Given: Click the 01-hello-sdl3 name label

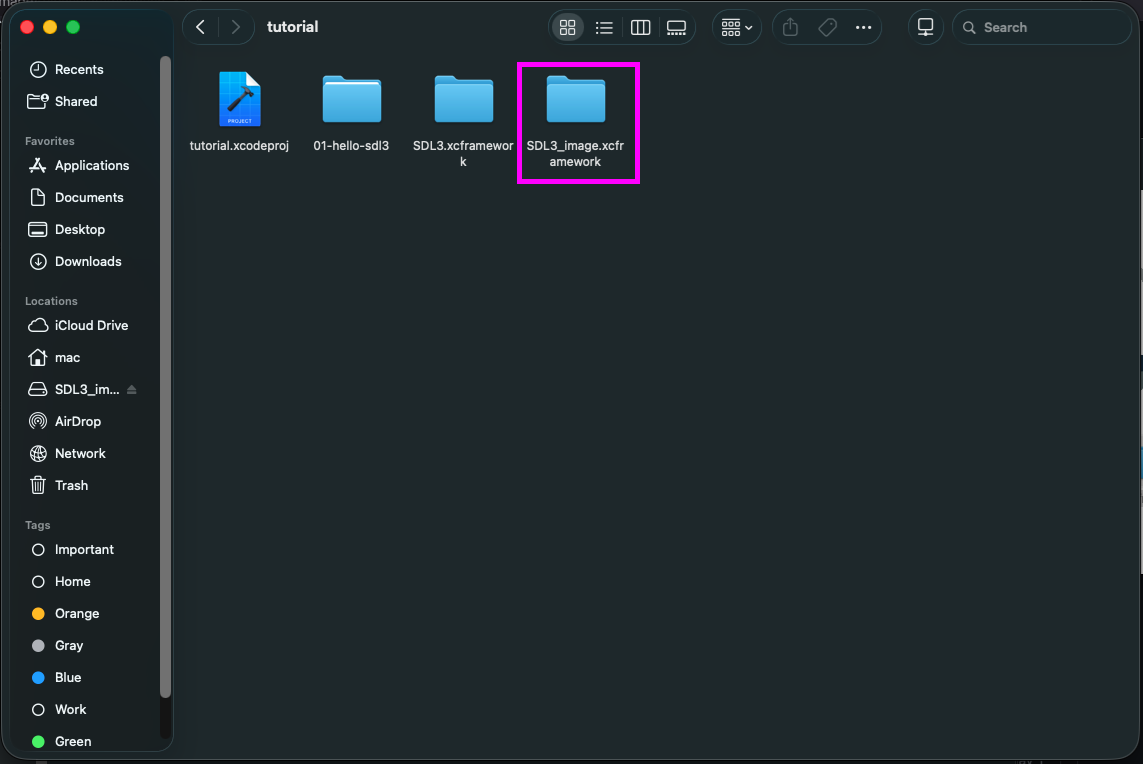Looking at the screenshot, I should tap(351, 146).
